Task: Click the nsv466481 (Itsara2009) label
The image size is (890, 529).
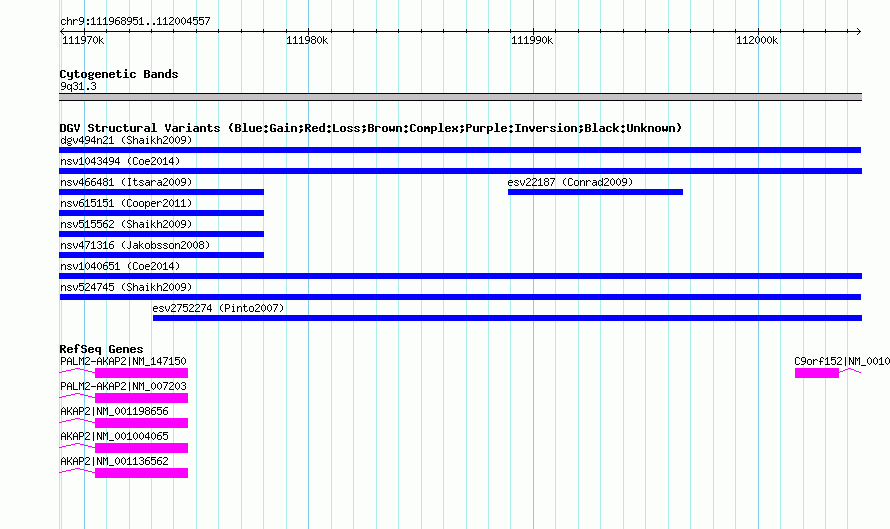Action: [126, 182]
